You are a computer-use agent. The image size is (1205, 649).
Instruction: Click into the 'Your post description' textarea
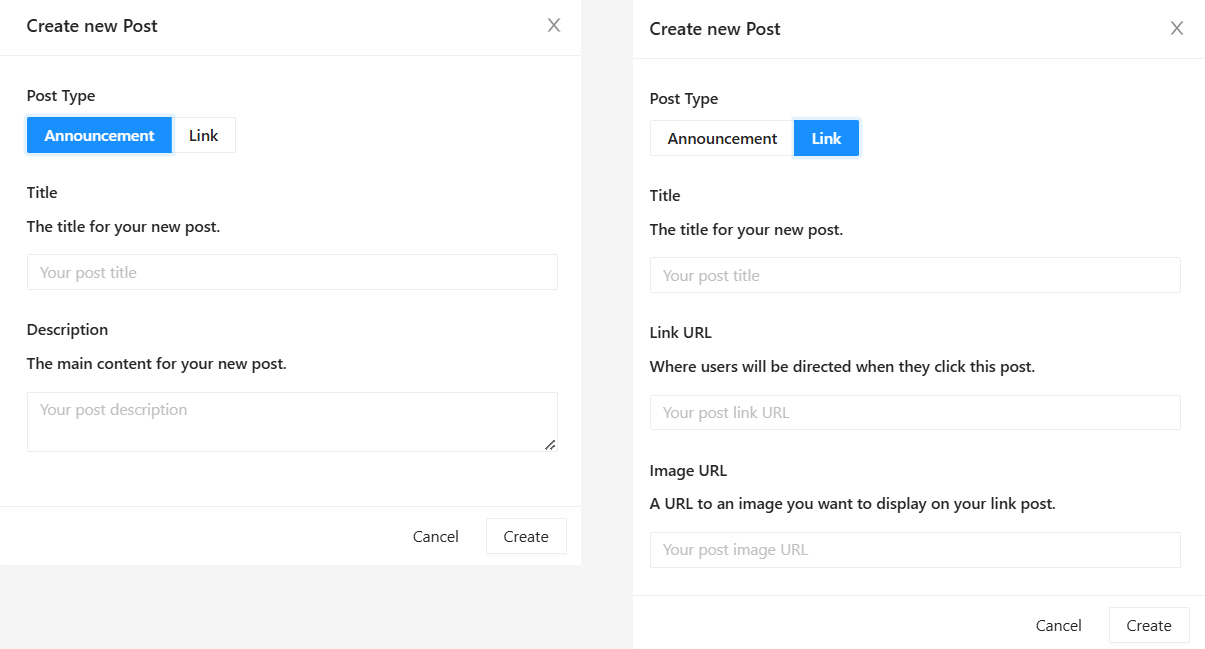(292, 421)
